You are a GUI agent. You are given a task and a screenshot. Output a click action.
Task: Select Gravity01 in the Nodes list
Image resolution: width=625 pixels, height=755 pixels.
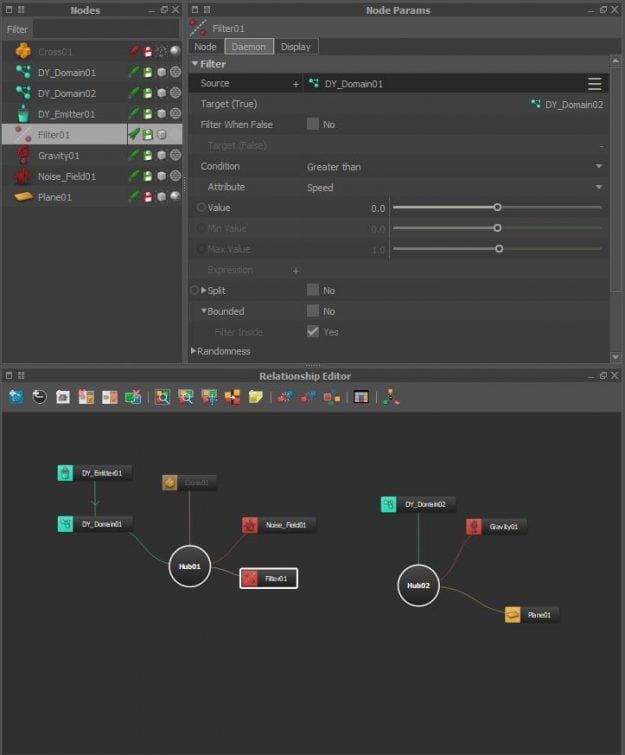(x=58, y=156)
